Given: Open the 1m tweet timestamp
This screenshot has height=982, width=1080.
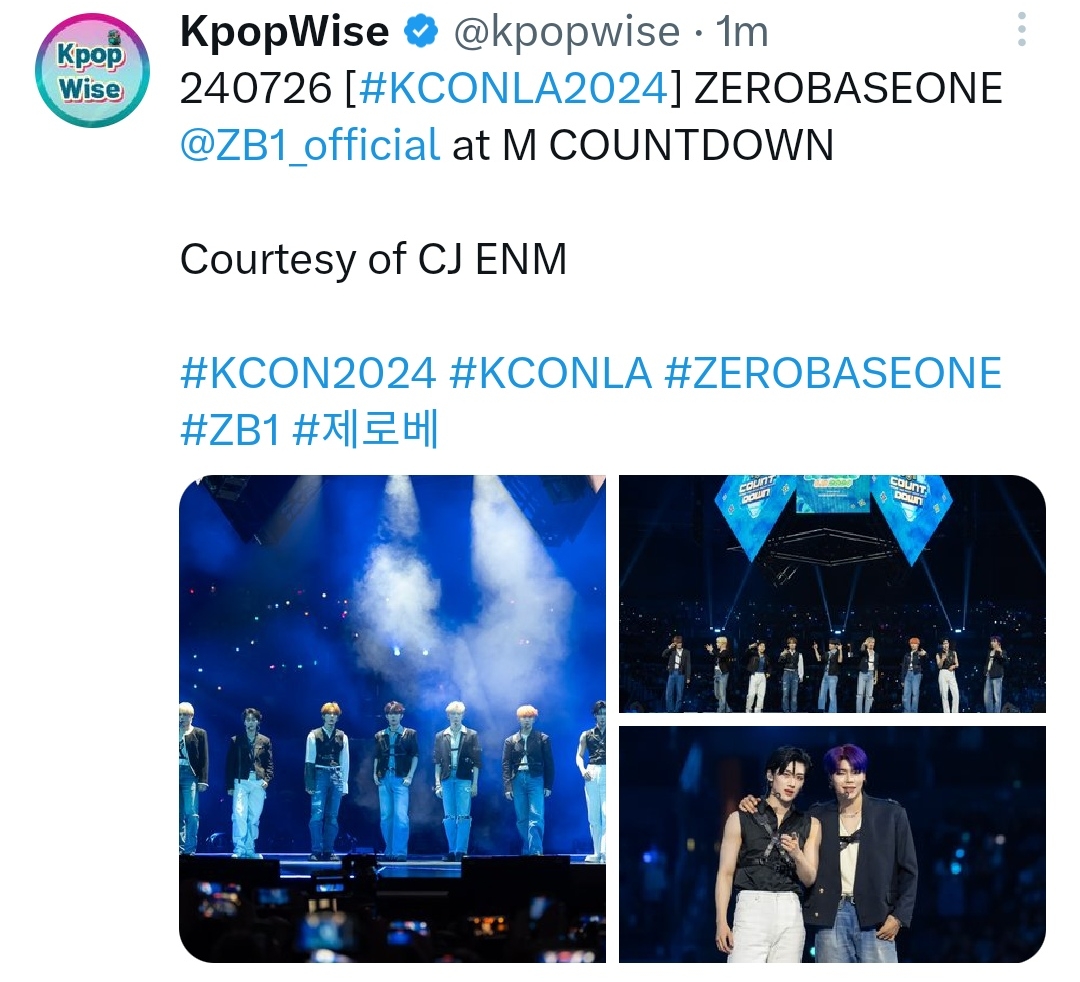Looking at the screenshot, I should [742, 32].
